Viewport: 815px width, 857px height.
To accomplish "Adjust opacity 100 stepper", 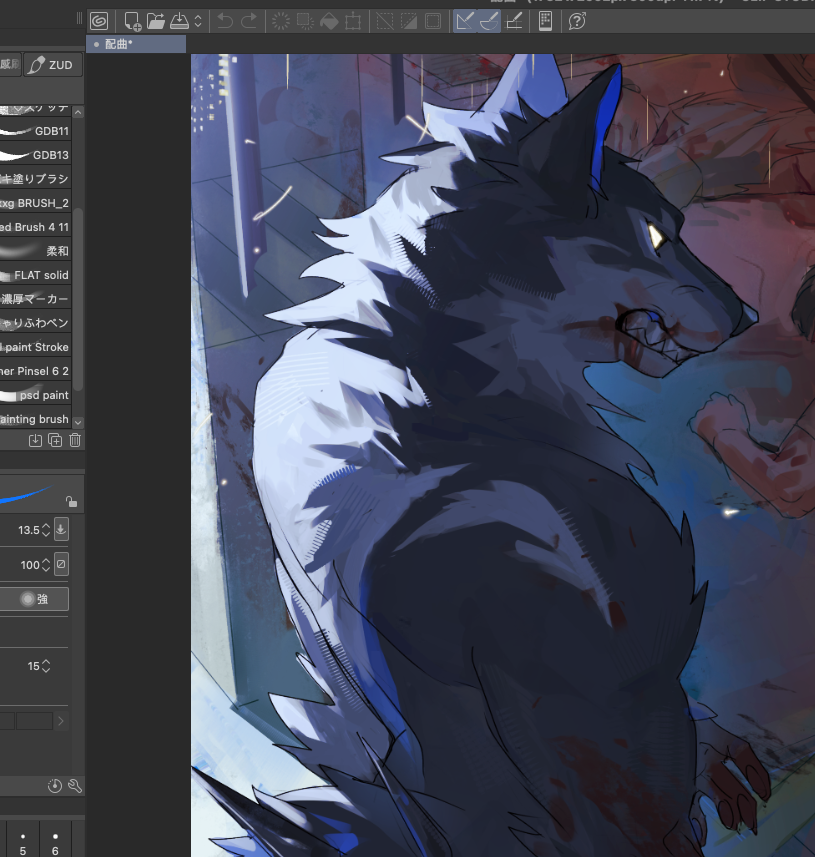I will tap(46, 565).
